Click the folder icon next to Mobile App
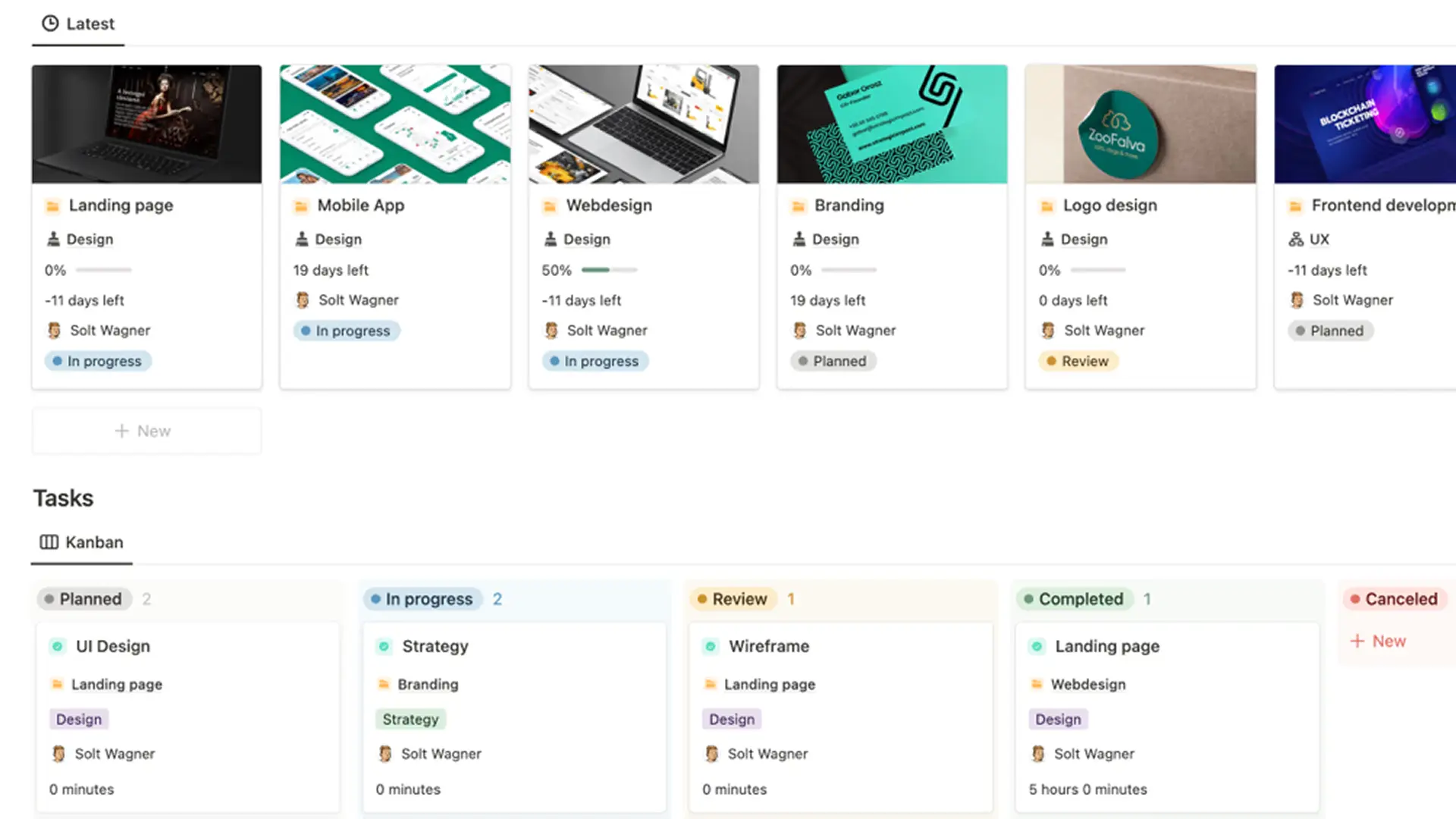Screen dimensions: 1456x819 301,206
